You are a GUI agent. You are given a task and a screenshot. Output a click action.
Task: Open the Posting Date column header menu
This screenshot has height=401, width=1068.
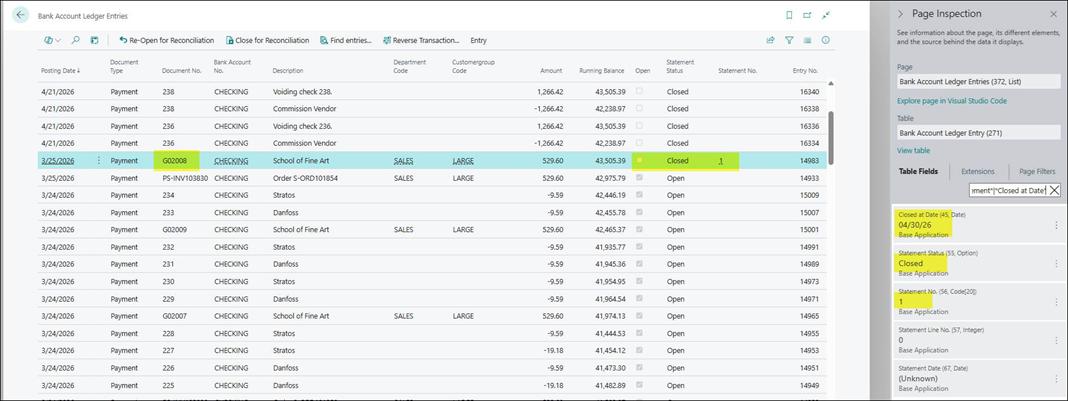click(61, 70)
